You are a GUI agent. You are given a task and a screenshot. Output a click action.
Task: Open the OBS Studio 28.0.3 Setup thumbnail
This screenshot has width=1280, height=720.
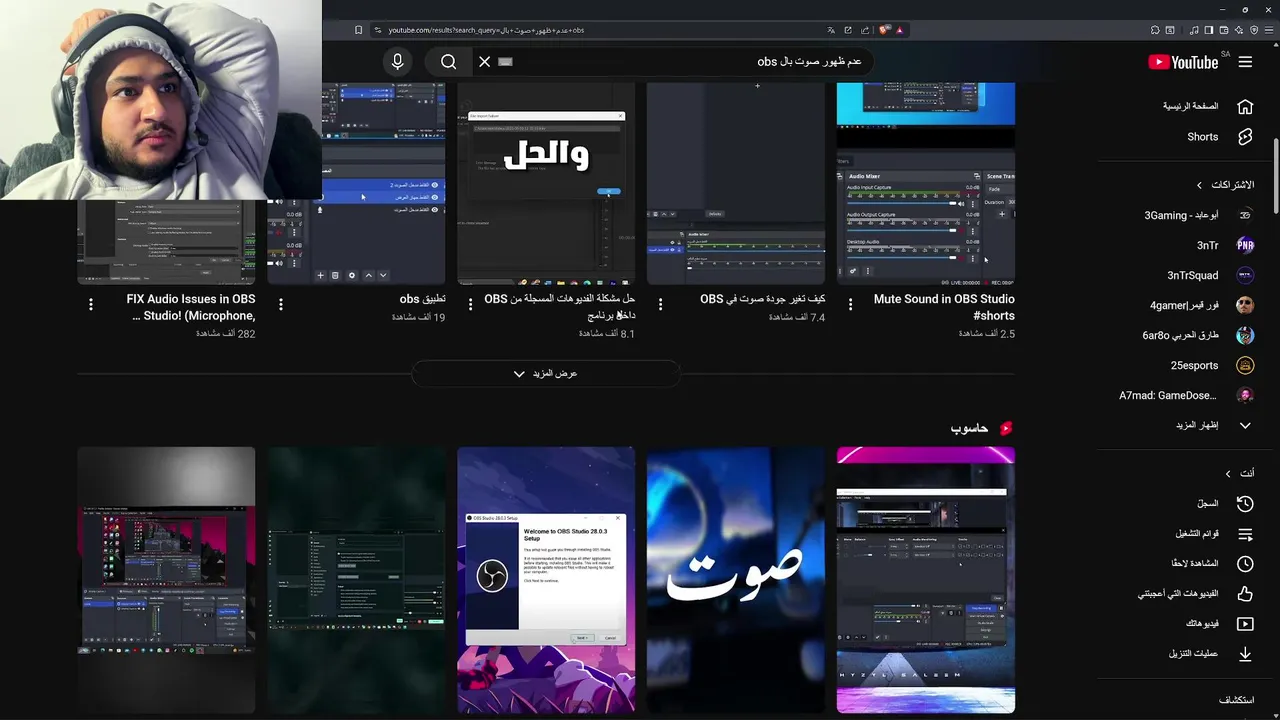point(546,580)
